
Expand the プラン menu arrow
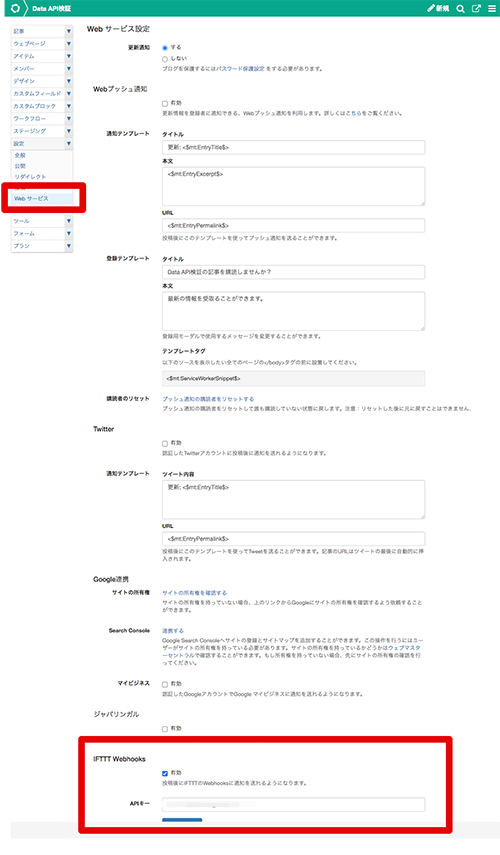click(69, 246)
